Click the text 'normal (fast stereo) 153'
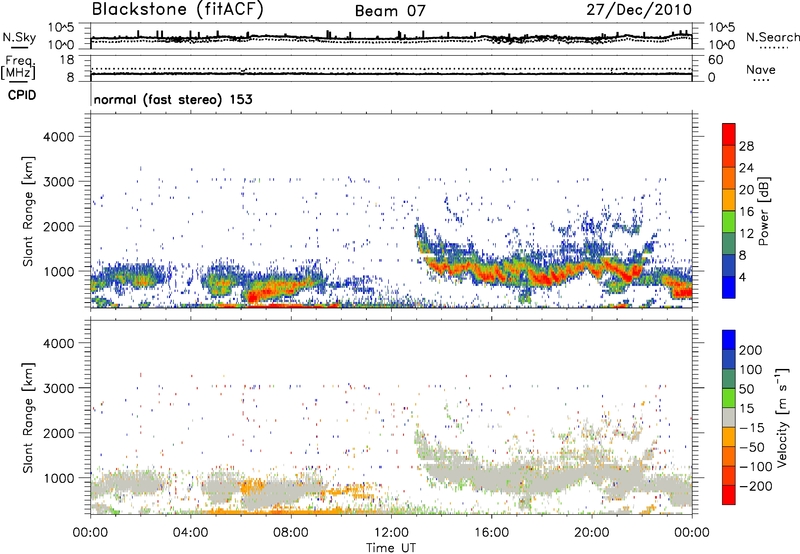Viewport: 800px width, 554px height. point(173,99)
